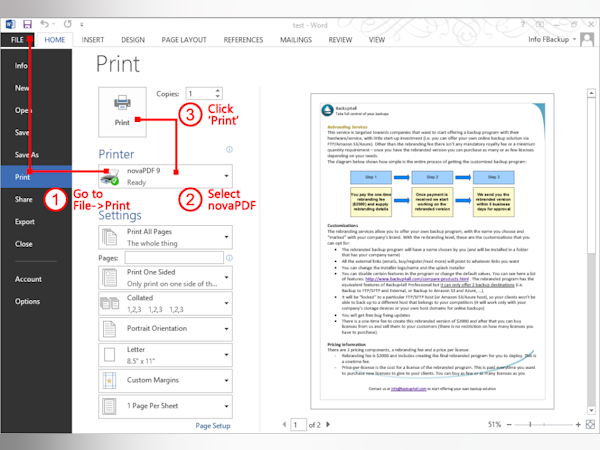The image size is (600, 450).
Task: Click the Redo icon in title bar
Action: [68, 24]
